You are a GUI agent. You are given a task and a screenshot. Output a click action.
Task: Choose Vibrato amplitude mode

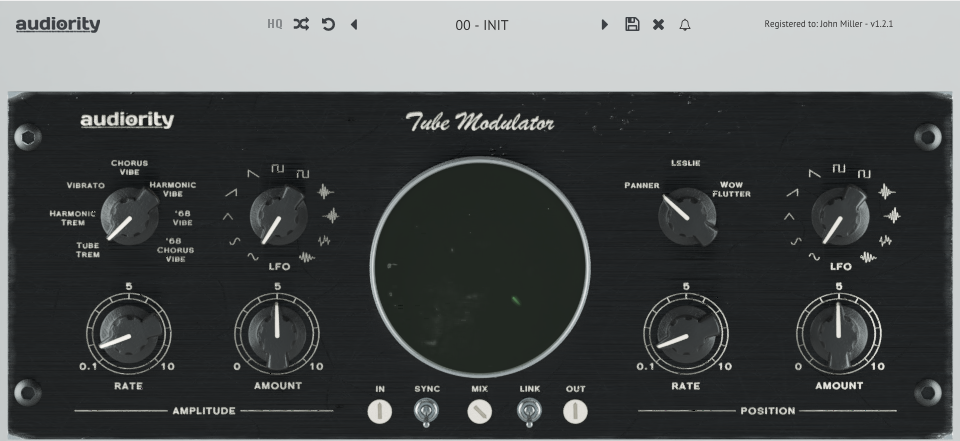pyautogui.click(x=86, y=185)
